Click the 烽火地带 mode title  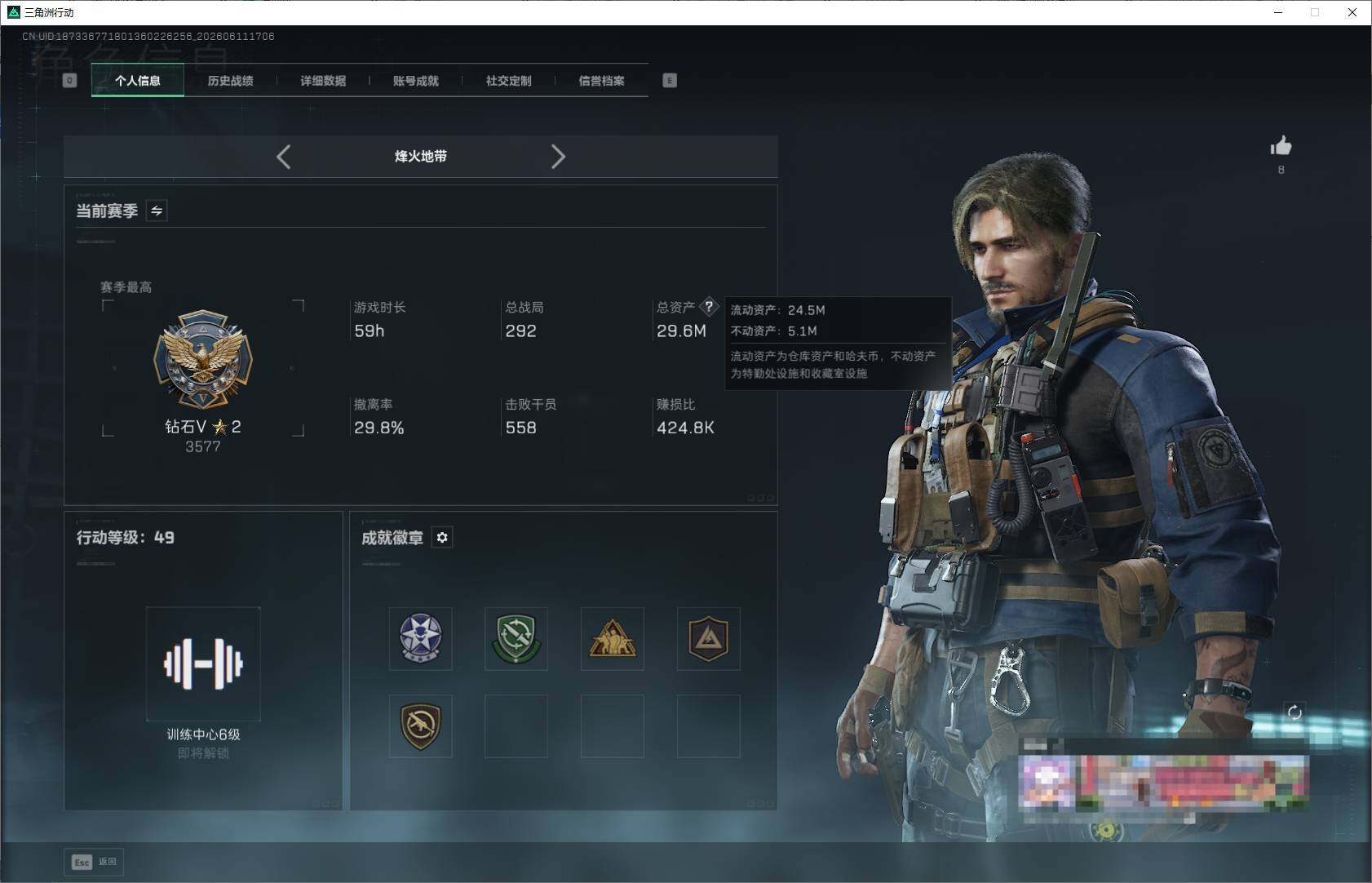(x=421, y=157)
